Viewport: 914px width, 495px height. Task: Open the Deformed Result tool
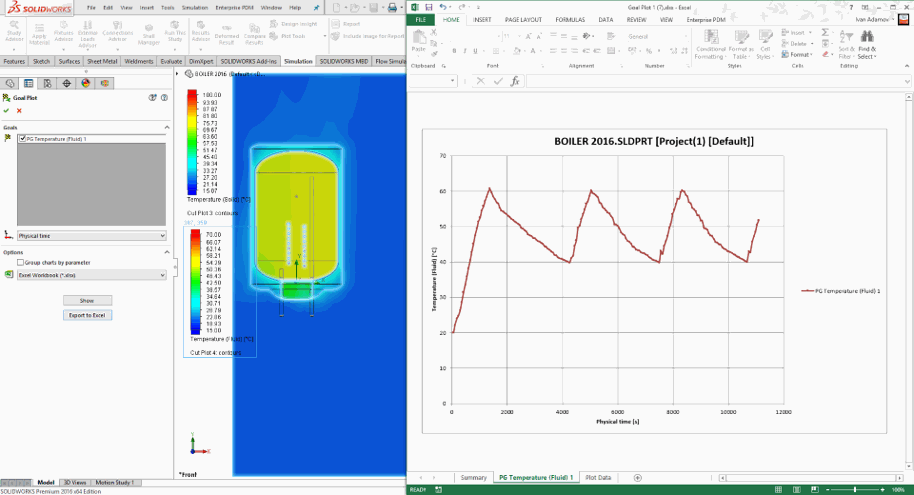pos(226,32)
